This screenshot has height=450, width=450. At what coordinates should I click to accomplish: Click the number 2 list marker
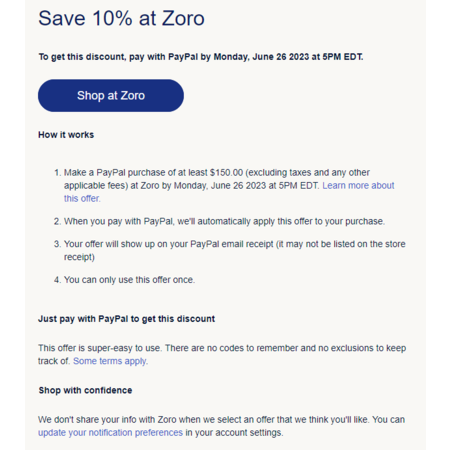coord(57,221)
